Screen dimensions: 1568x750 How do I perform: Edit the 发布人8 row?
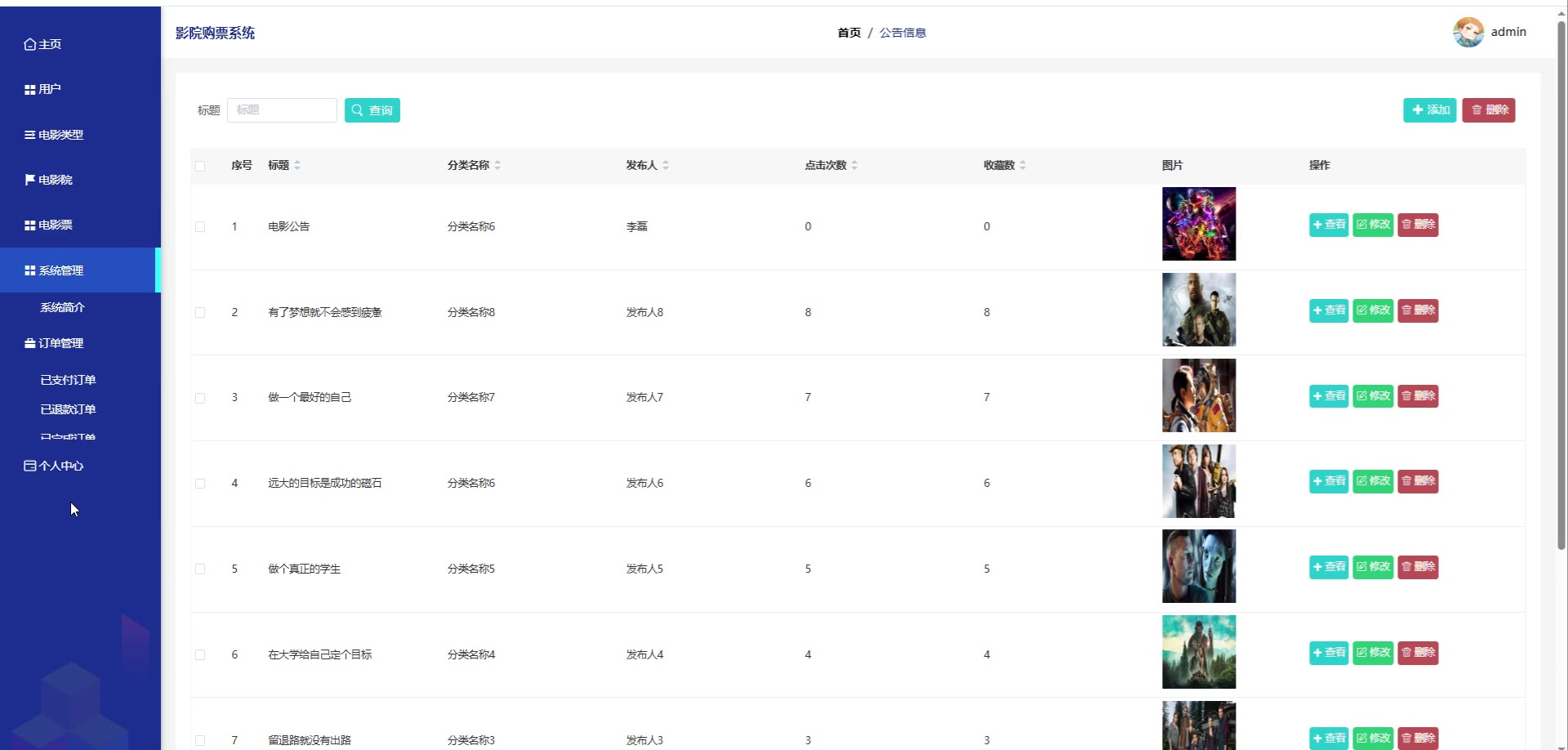point(1373,310)
